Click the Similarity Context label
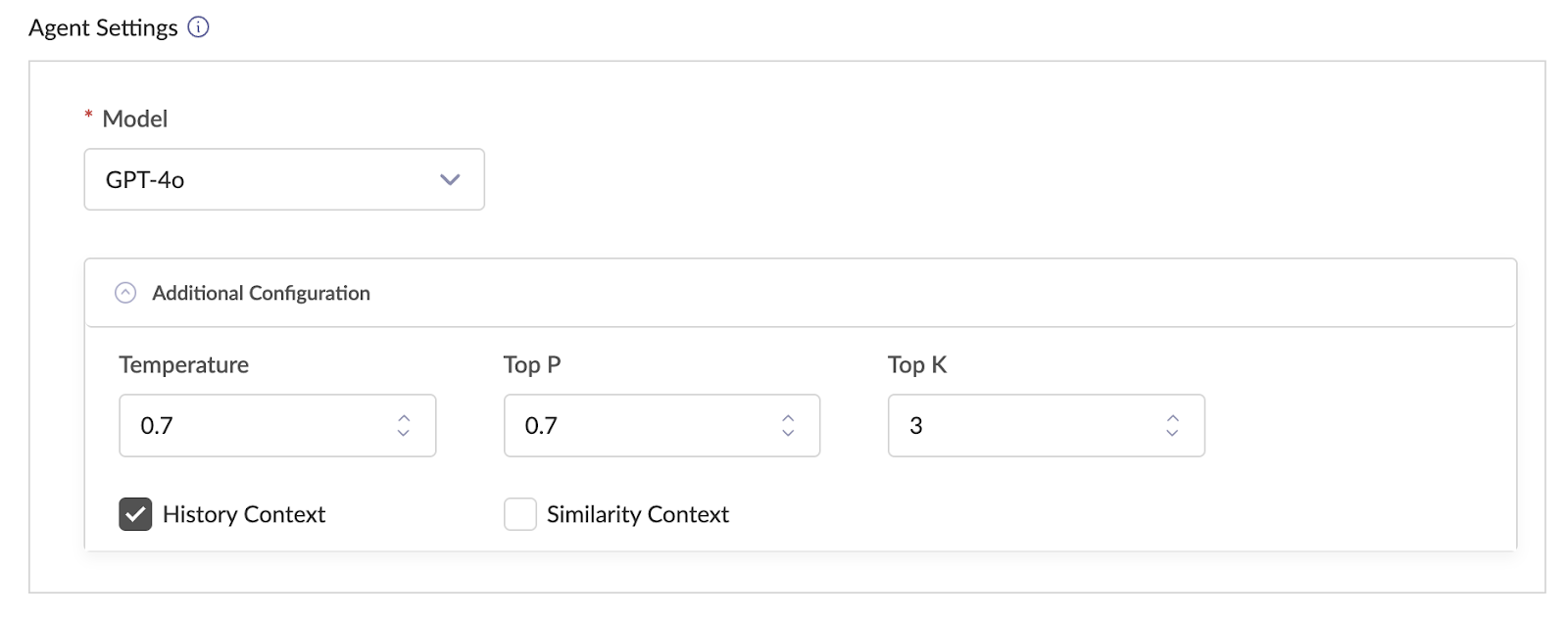Image resolution: width=1568 pixels, height=617 pixels. (637, 514)
